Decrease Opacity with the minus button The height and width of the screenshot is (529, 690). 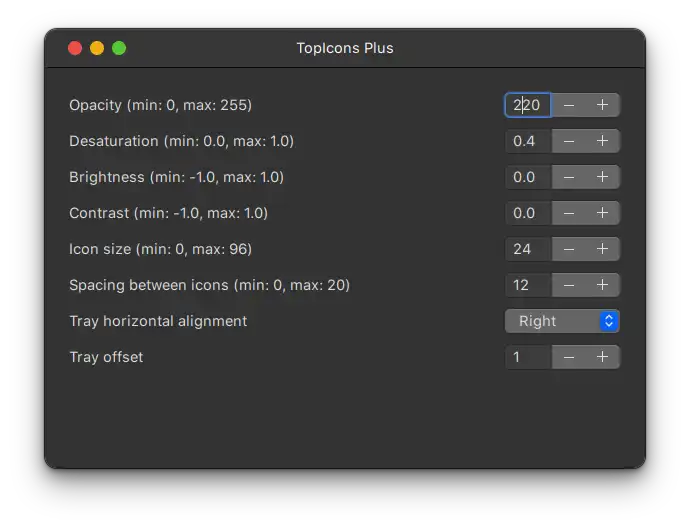pos(569,105)
